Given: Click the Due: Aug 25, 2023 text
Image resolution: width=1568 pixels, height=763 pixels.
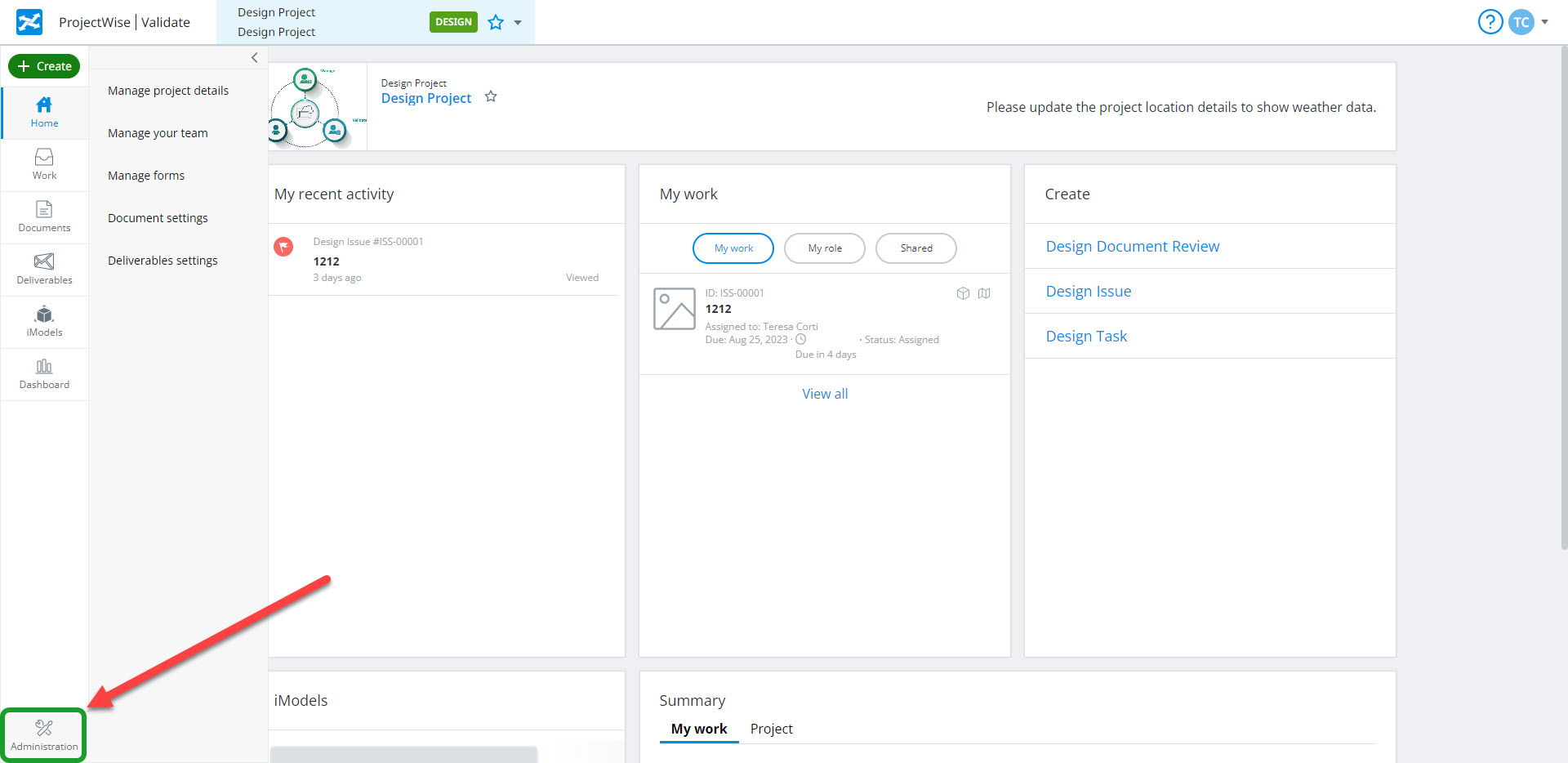Looking at the screenshot, I should 746,340.
